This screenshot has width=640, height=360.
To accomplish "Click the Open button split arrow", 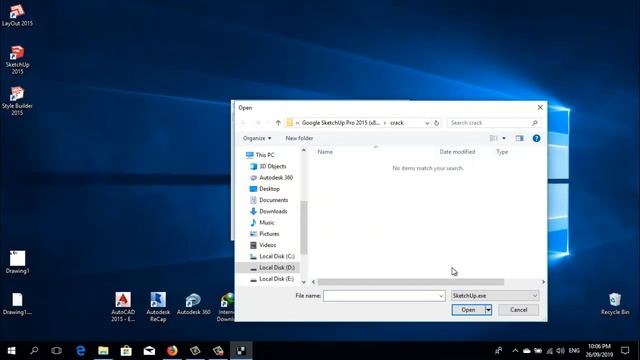I will point(488,310).
